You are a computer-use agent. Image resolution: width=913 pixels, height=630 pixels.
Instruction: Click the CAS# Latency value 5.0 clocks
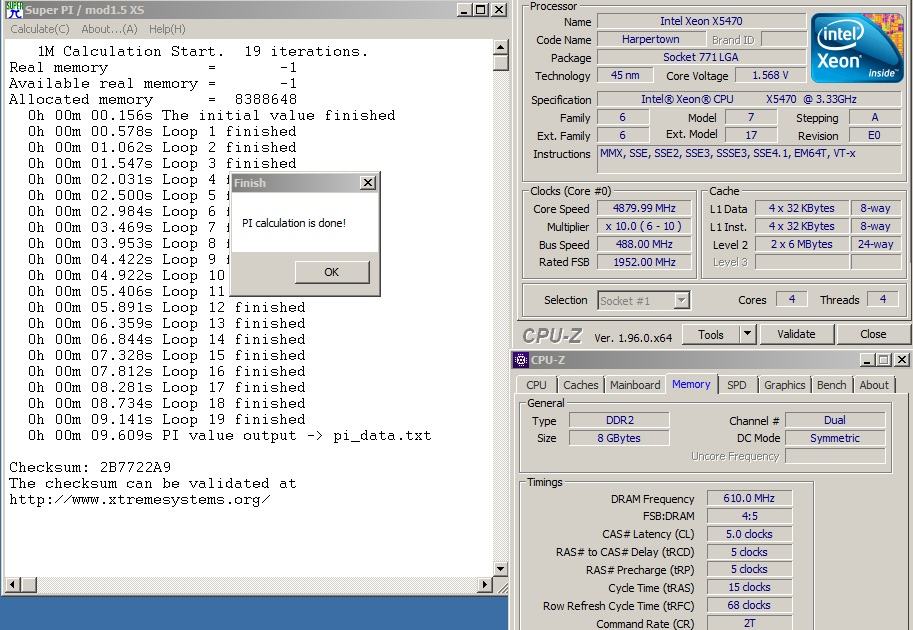[x=749, y=535]
